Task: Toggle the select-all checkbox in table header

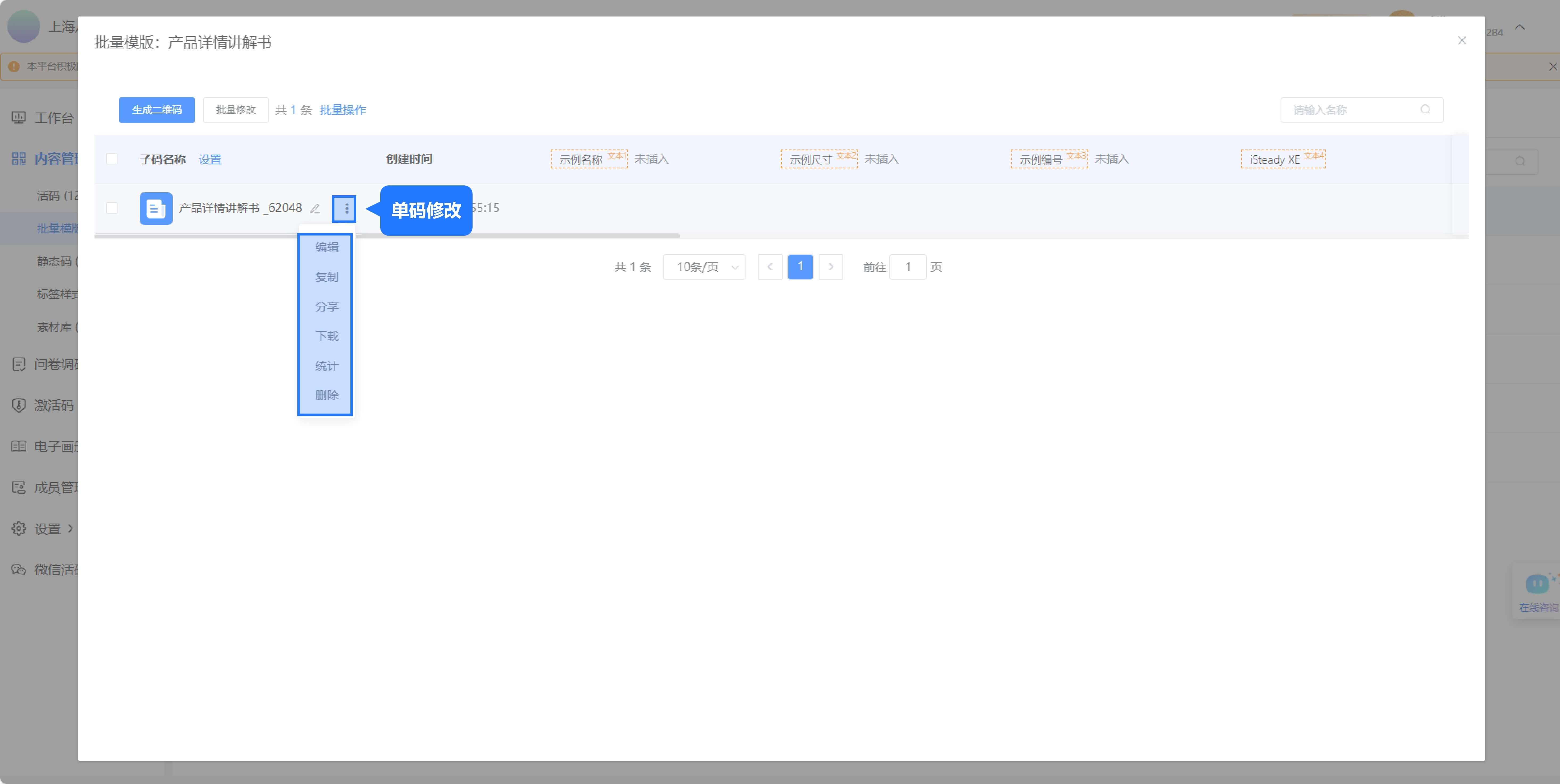Action: (112, 159)
